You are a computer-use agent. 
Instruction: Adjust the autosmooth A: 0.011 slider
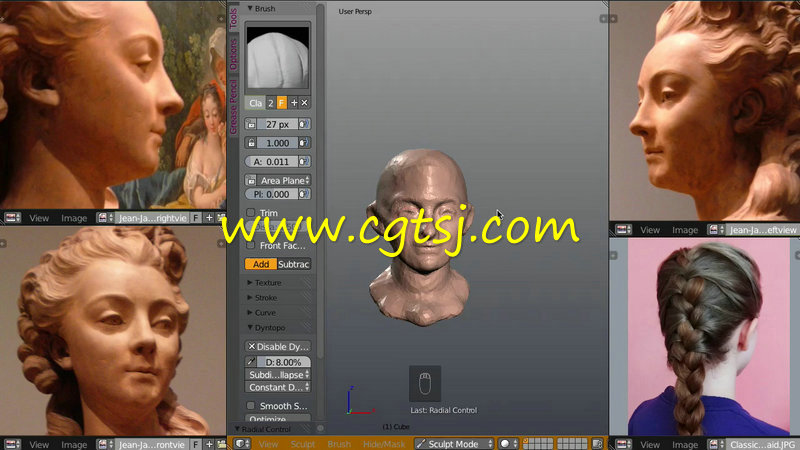click(271, 162)
